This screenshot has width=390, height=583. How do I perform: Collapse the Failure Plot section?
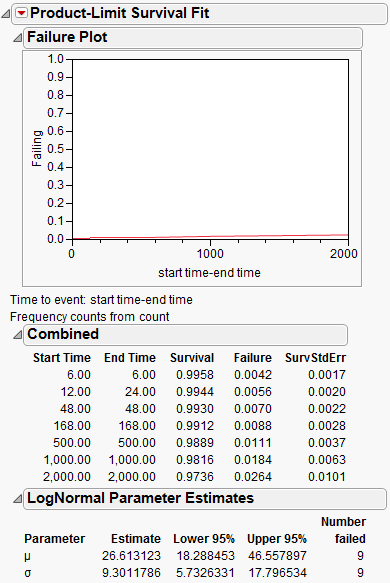click(17, 38)
